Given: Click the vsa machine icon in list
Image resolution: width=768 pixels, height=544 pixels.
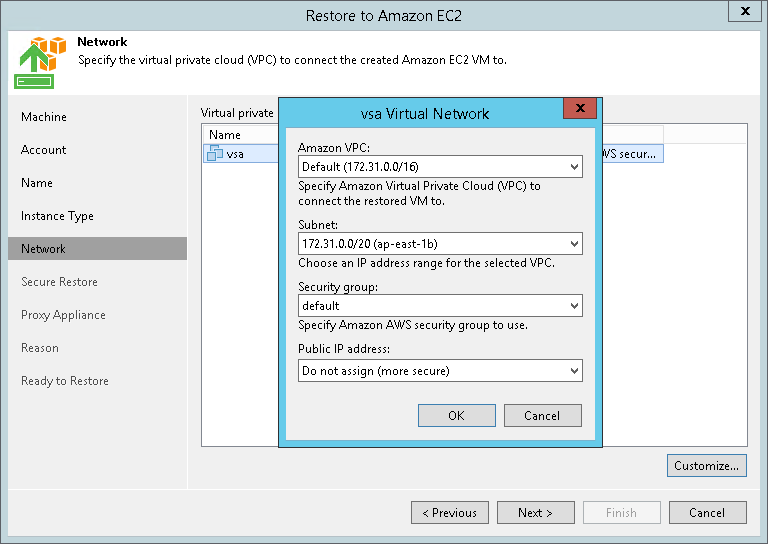Looking at the screenshot, I should 215,154.
